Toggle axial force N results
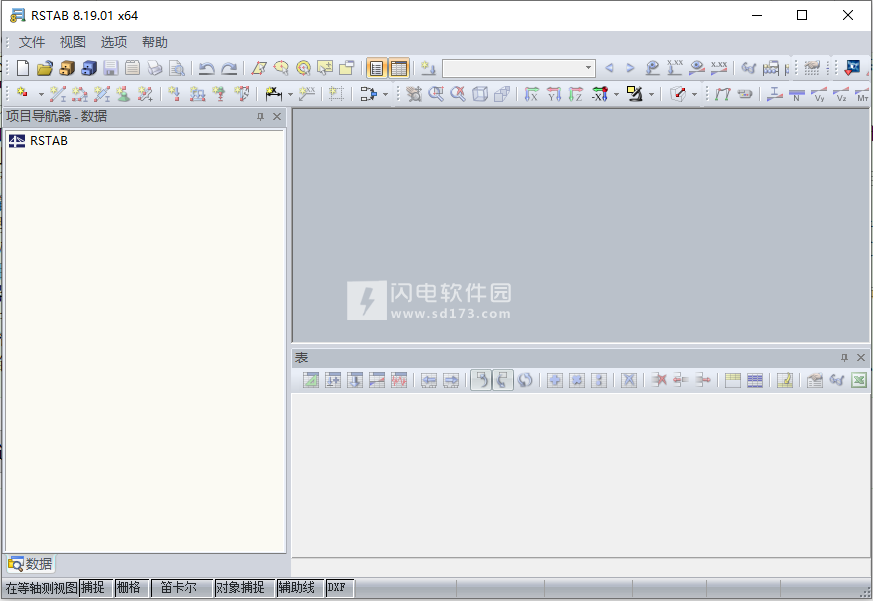 click(x=797, y=94)
